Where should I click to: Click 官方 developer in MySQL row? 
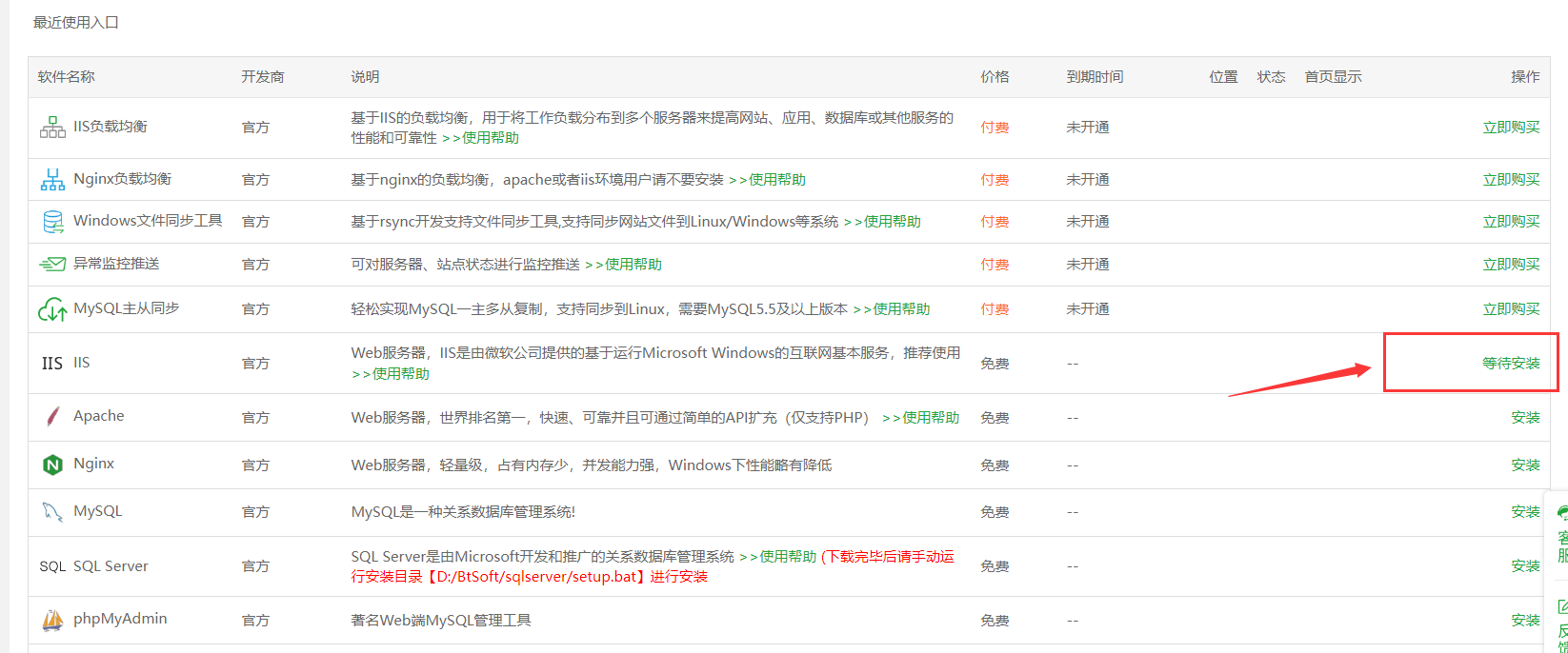tap(255, 511)
